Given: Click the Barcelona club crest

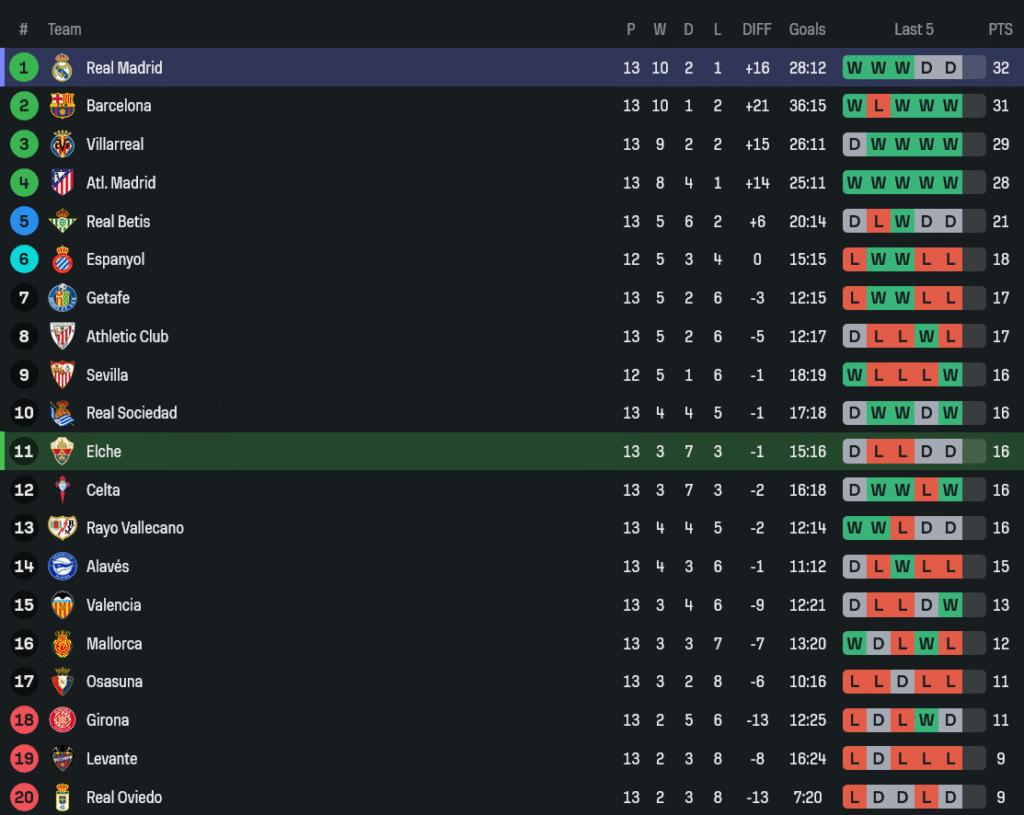Looking at the screenshot, I should point(62,106).
